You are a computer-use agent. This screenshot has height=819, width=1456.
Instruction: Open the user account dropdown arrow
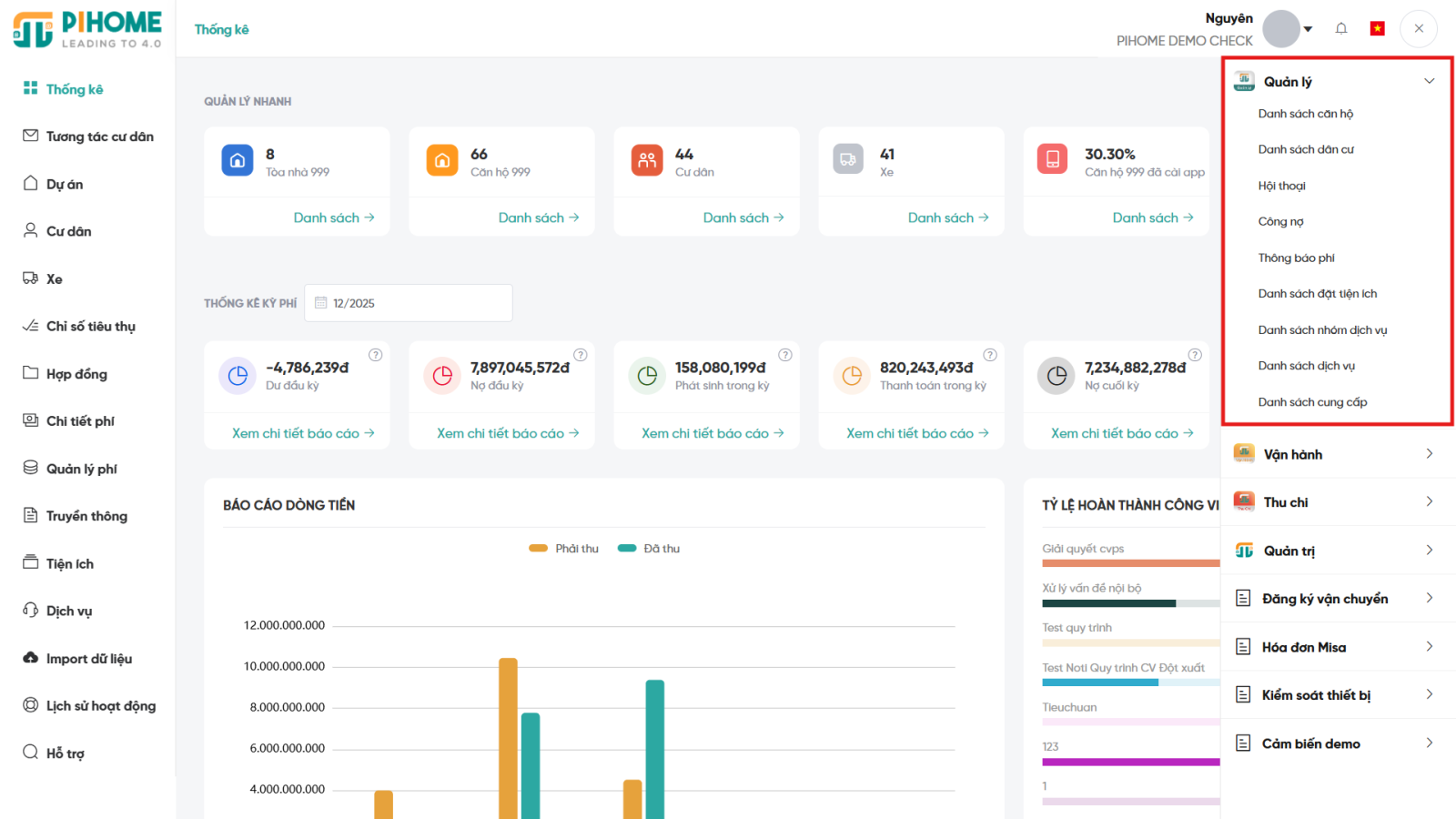(1308, 29)
